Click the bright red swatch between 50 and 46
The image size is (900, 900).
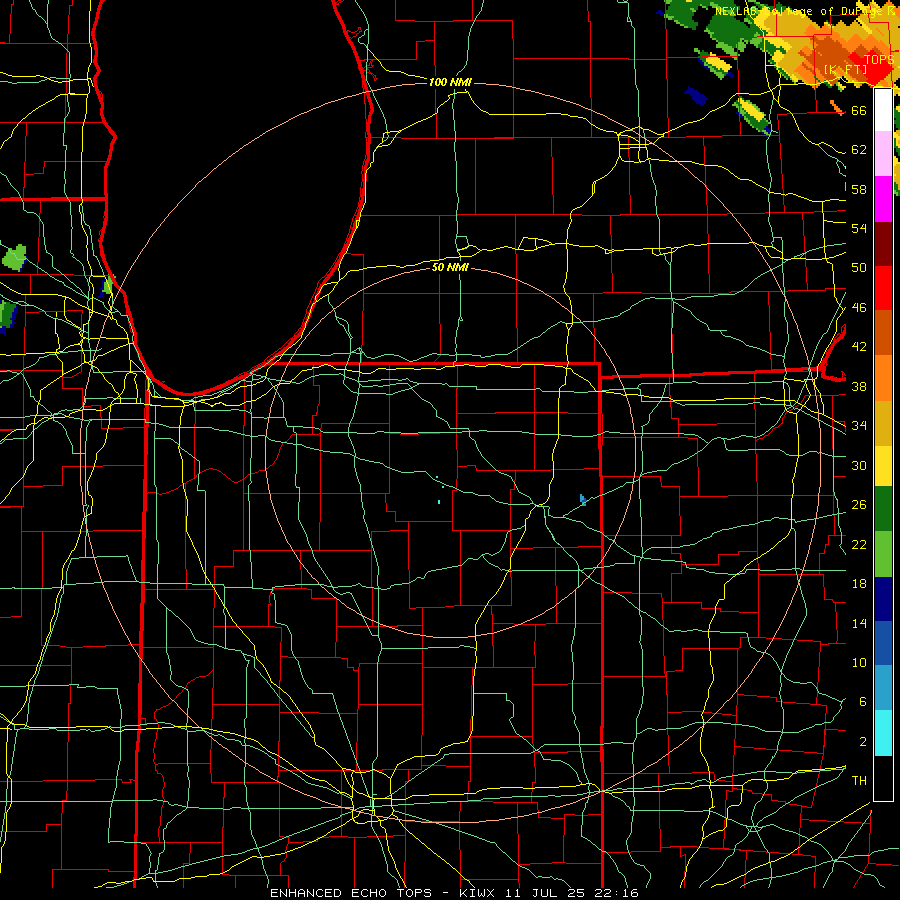click(883, 288)
